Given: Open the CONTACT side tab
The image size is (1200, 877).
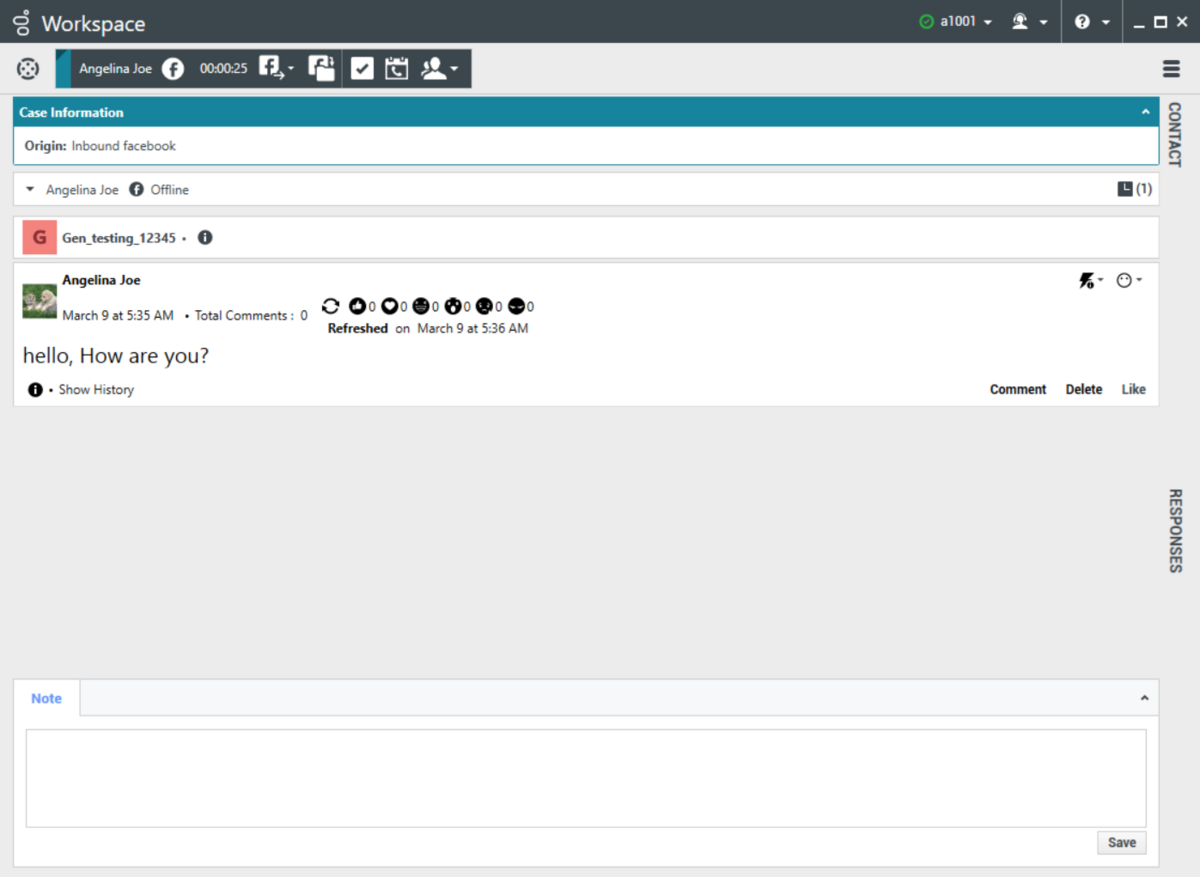Looking at the screenshot, I should click(1174, 134).
